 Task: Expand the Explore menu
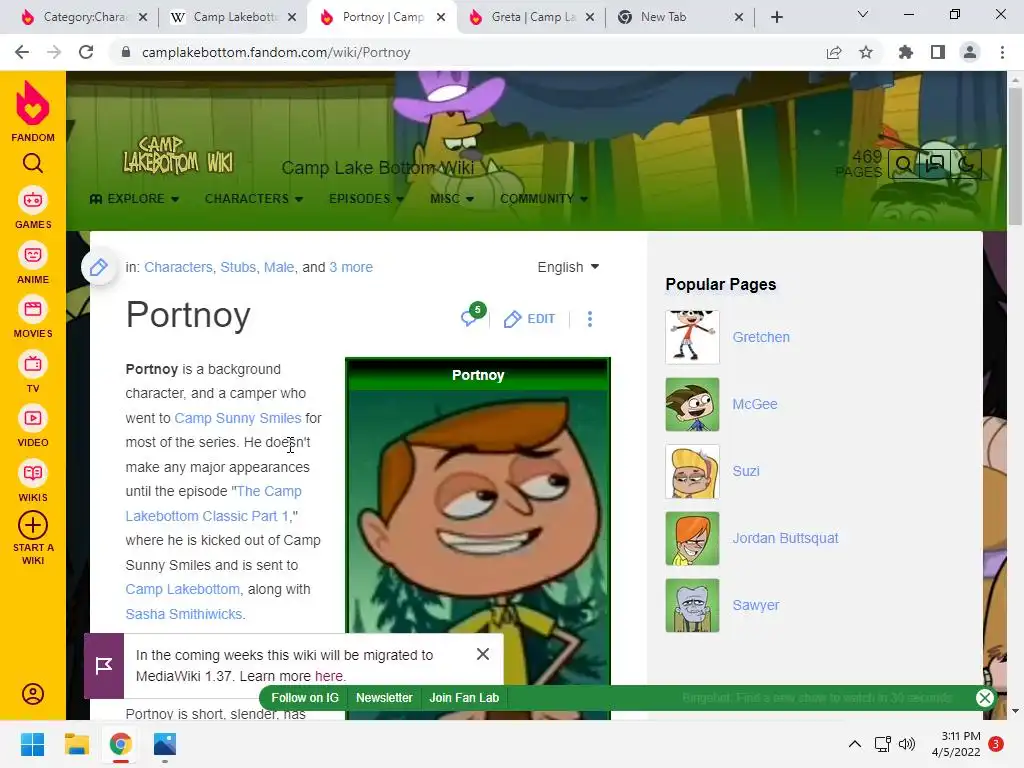(x=135, y=199)
